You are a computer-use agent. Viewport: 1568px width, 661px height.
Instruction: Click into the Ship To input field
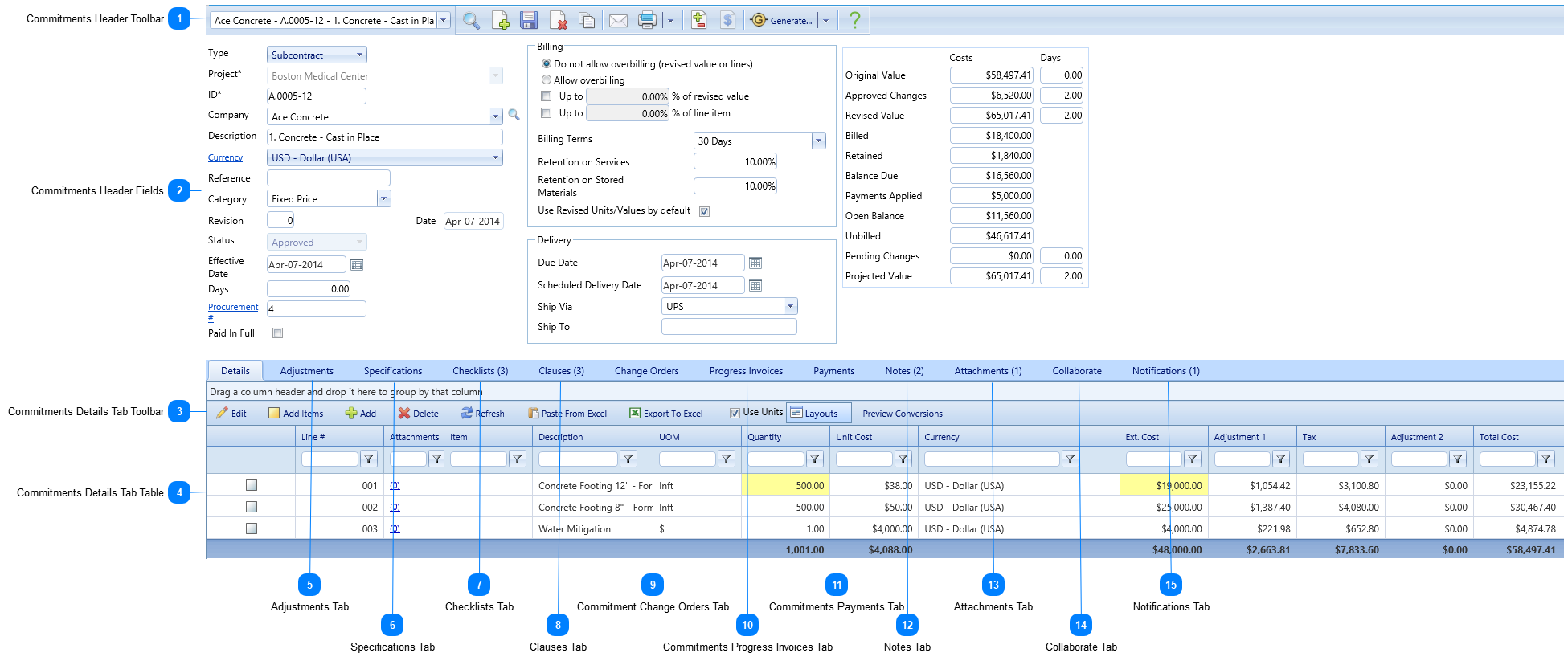point(729,326)
